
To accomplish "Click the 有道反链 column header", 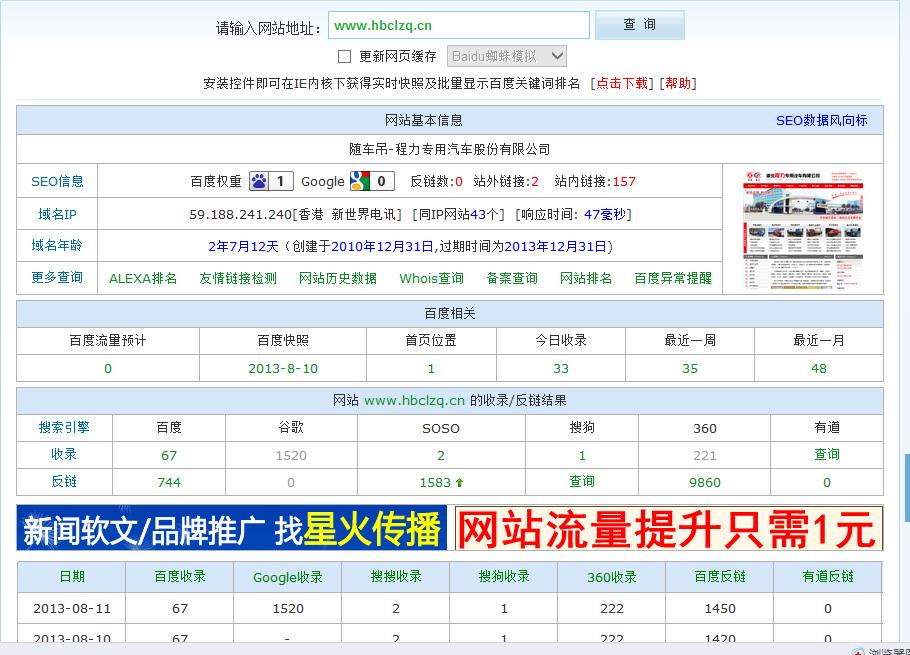I will [828, 577].
